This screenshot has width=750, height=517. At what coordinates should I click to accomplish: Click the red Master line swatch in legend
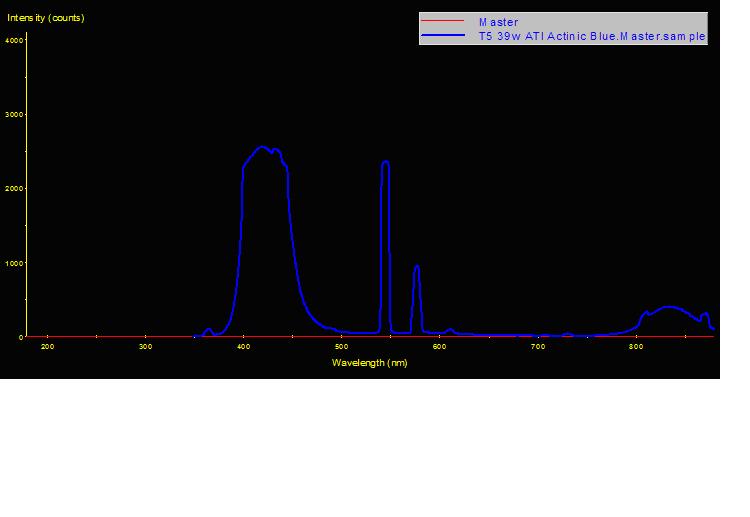[445, 22]
